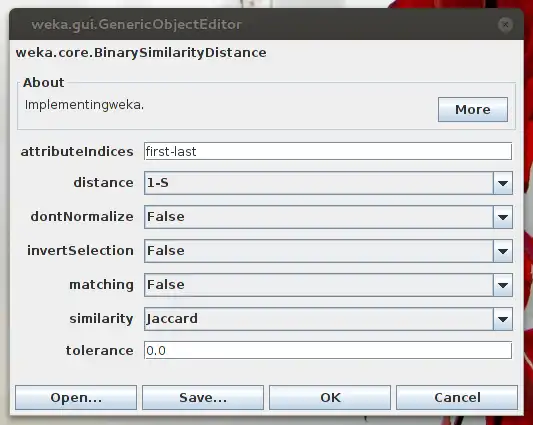
Task: Open the invertSelection False dropdown
Action: (328, 251)
